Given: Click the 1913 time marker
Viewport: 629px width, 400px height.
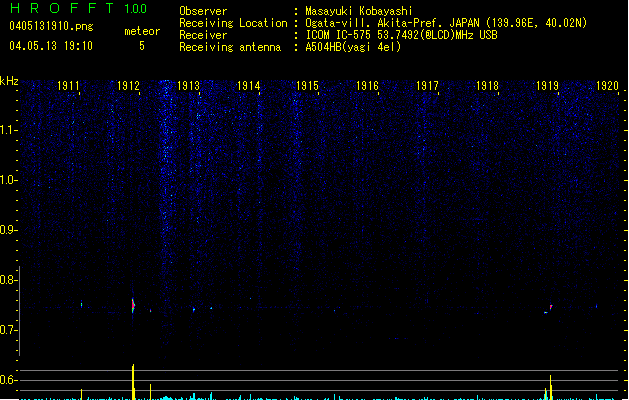Looking at the screenshot, I should [x=188, y=86].
